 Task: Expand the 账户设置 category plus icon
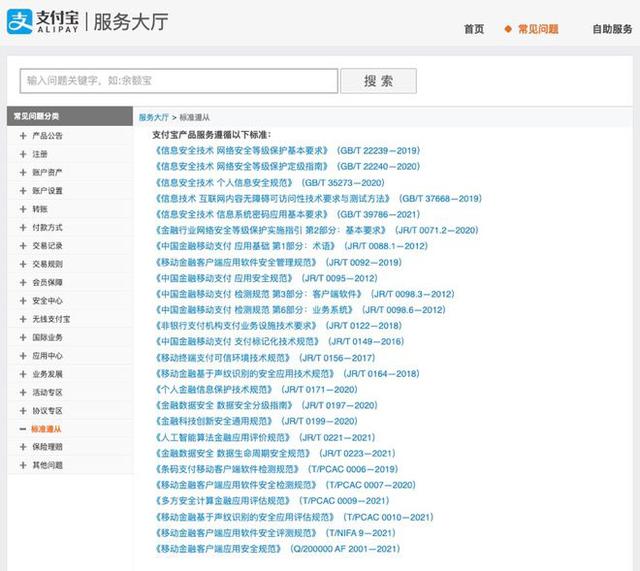point(23,191)
